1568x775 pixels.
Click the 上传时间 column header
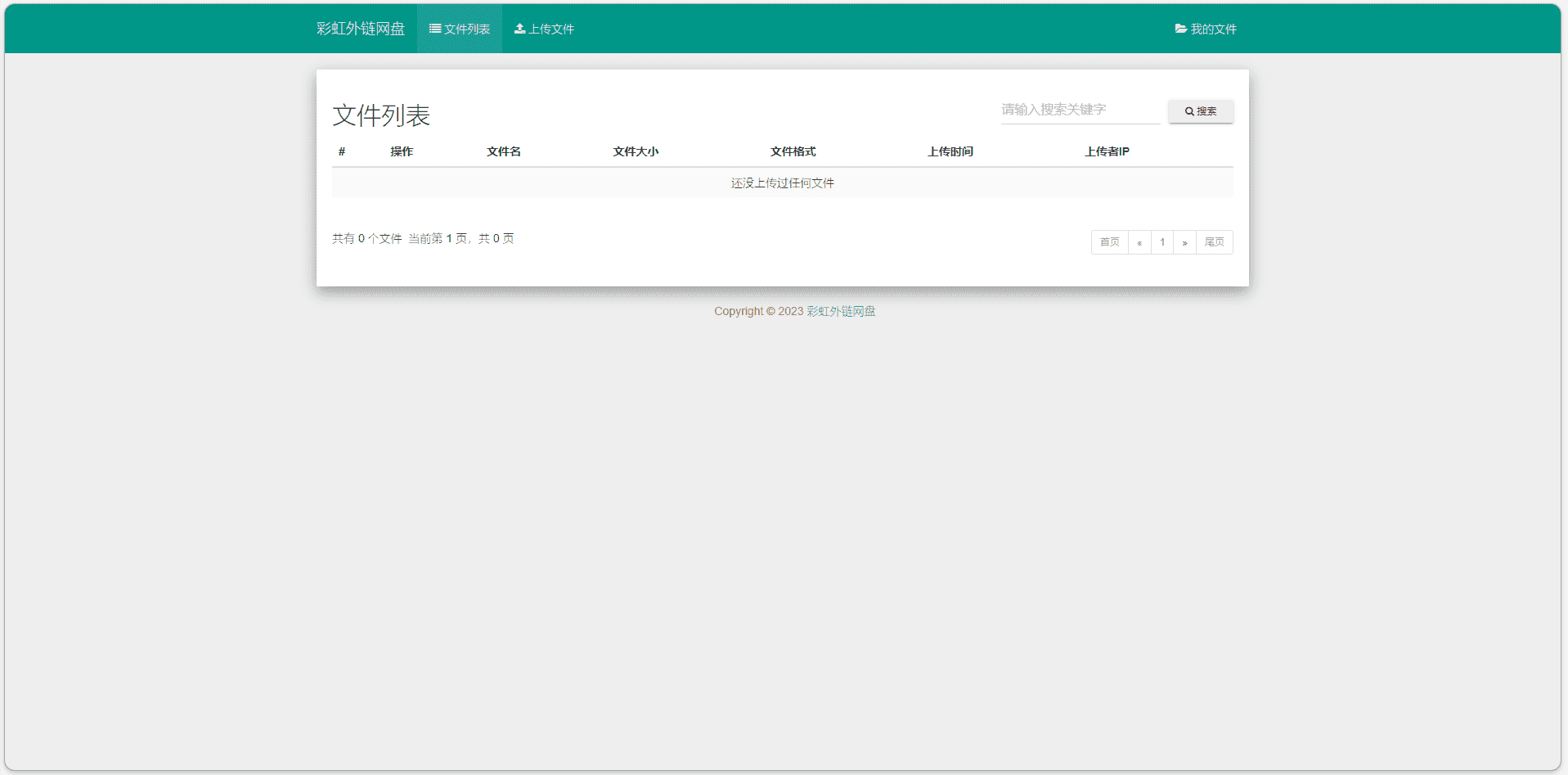pyautogui.click(x=950, y=151)
